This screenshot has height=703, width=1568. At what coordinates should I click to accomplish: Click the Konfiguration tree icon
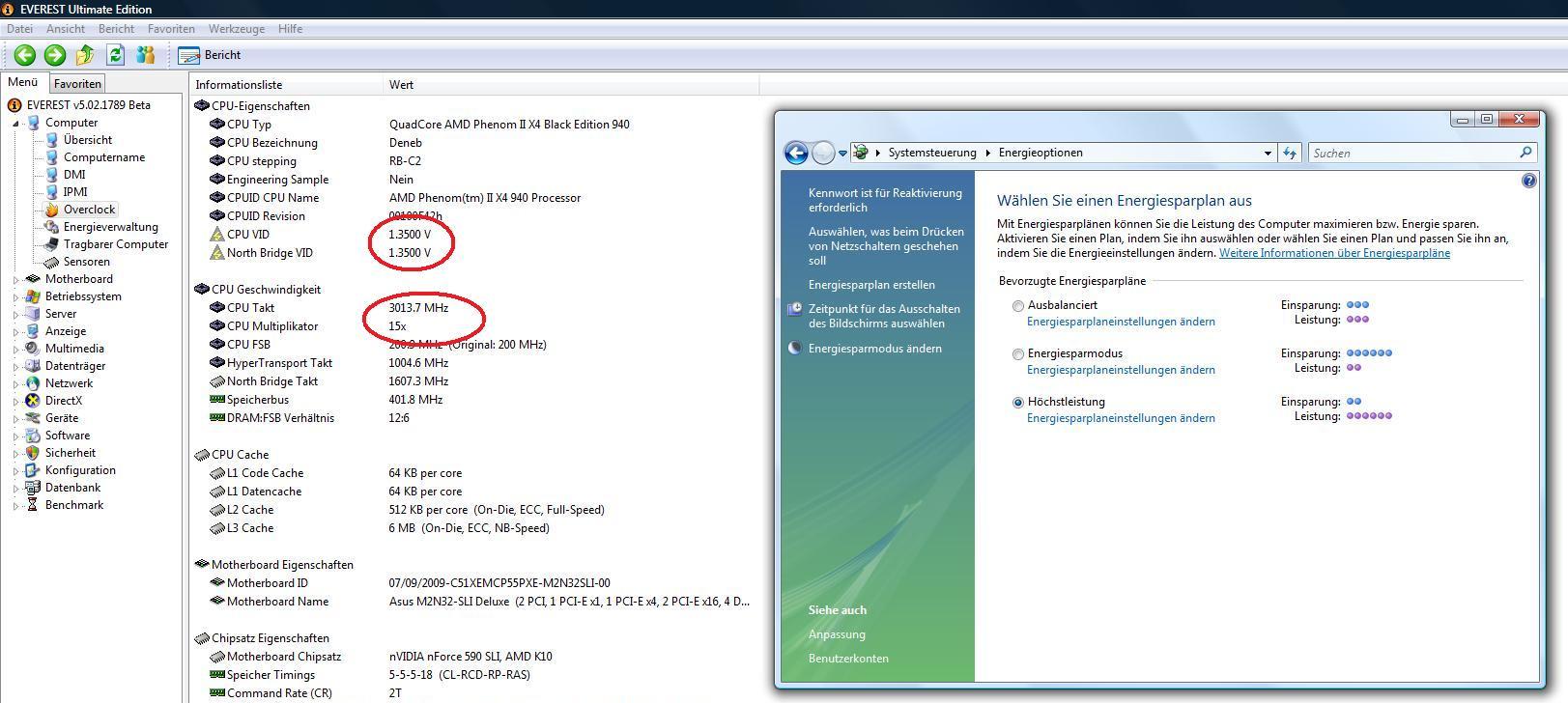pos(33,470)
